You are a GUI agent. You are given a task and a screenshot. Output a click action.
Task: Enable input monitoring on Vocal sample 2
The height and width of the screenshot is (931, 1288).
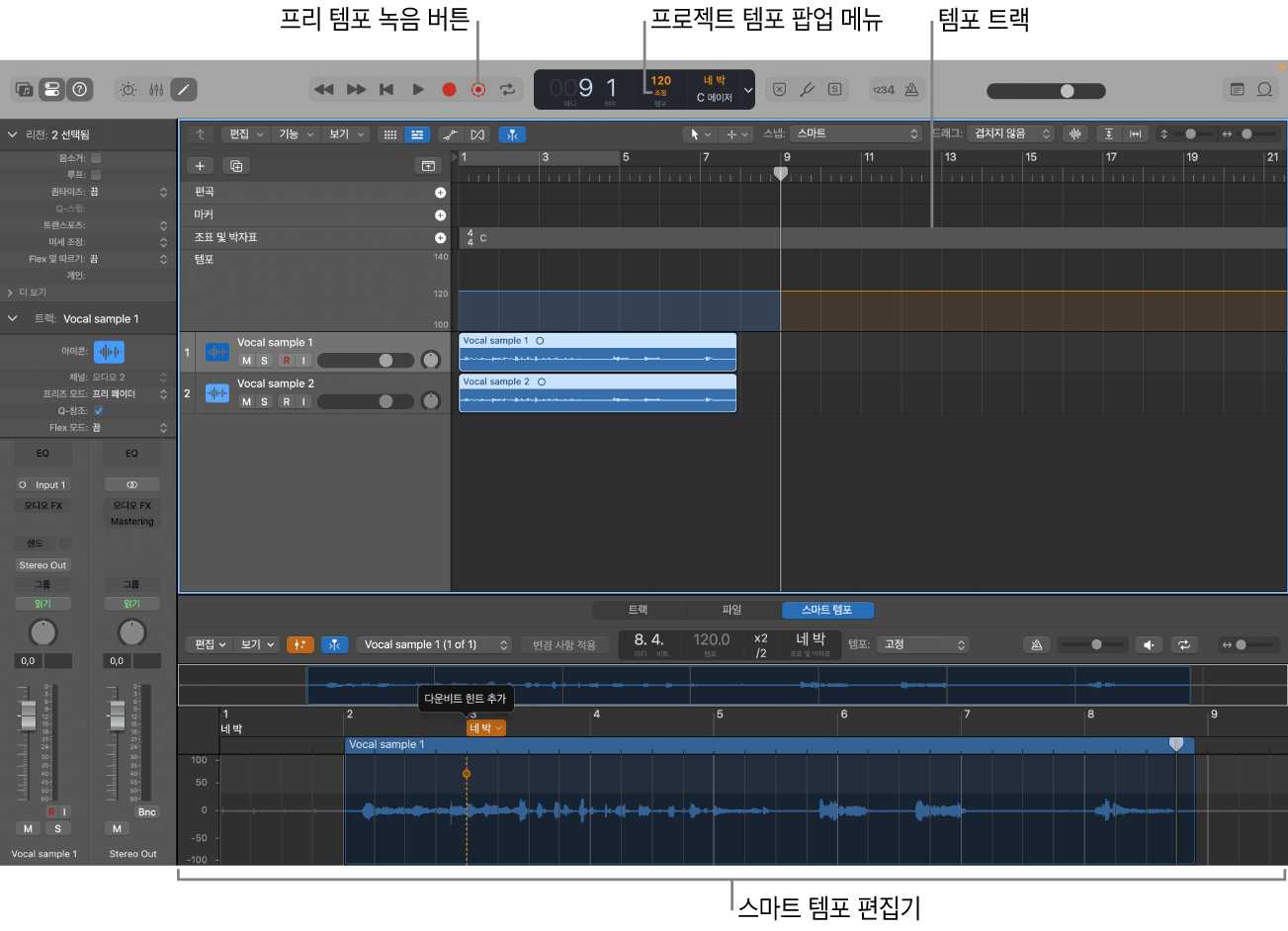coord(303,401)
